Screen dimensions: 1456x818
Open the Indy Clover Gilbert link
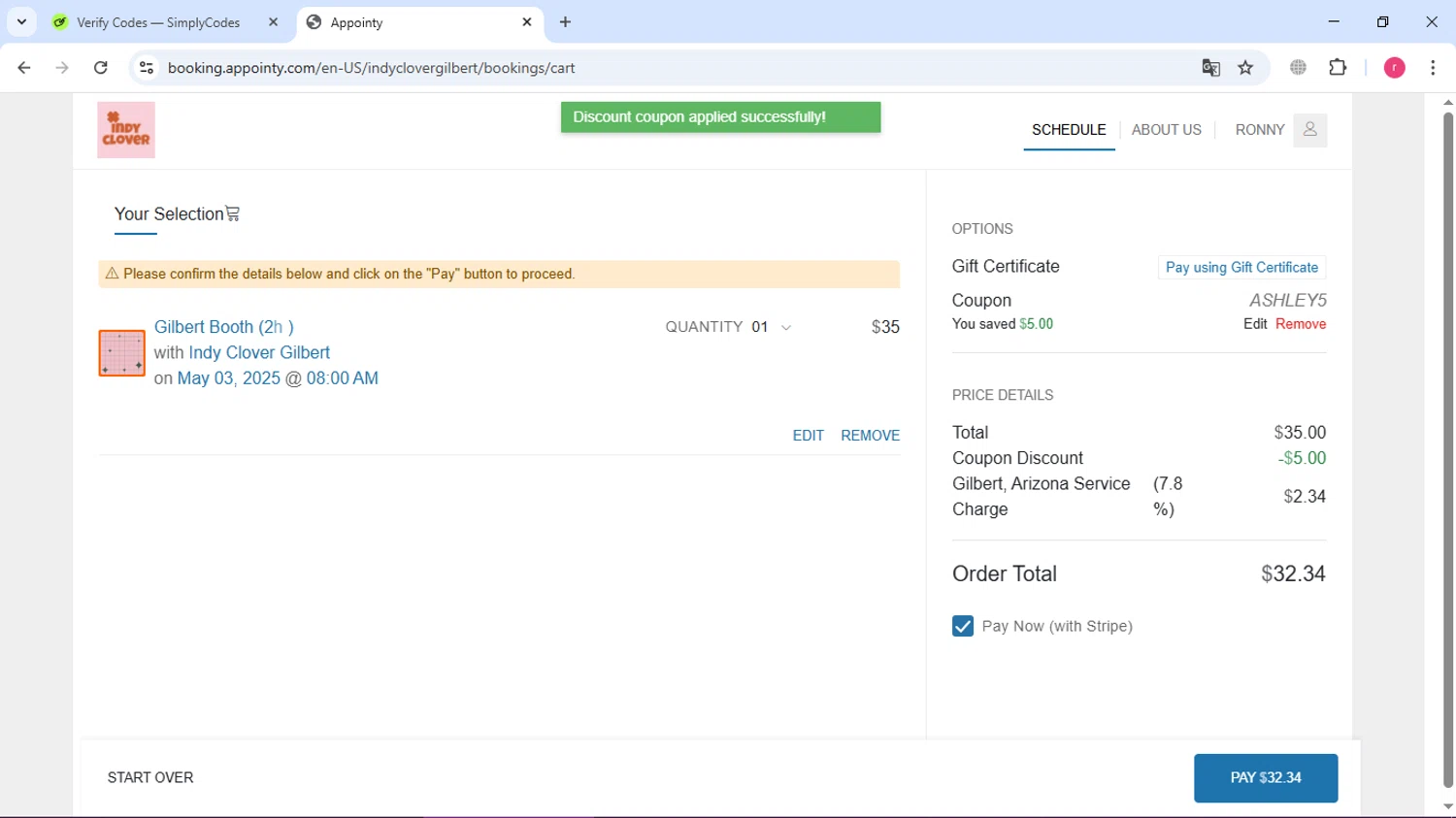pos(259,353)
